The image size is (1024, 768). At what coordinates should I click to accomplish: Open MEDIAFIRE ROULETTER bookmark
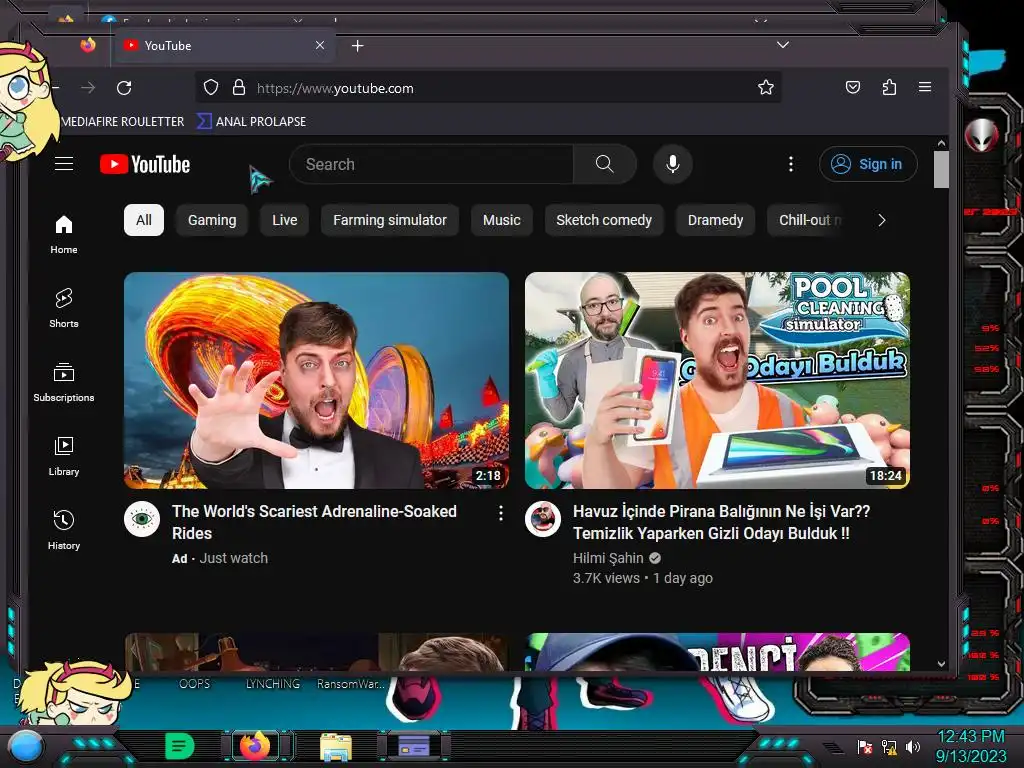[x=122, y=121]
